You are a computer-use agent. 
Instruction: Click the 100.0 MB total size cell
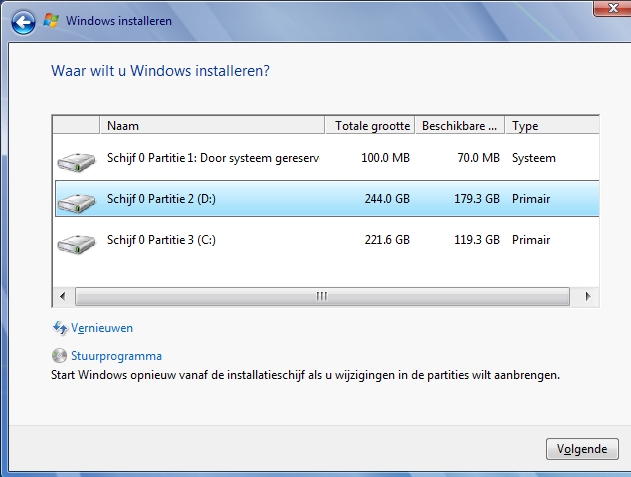pyautogui.click(x=385, y=158)
